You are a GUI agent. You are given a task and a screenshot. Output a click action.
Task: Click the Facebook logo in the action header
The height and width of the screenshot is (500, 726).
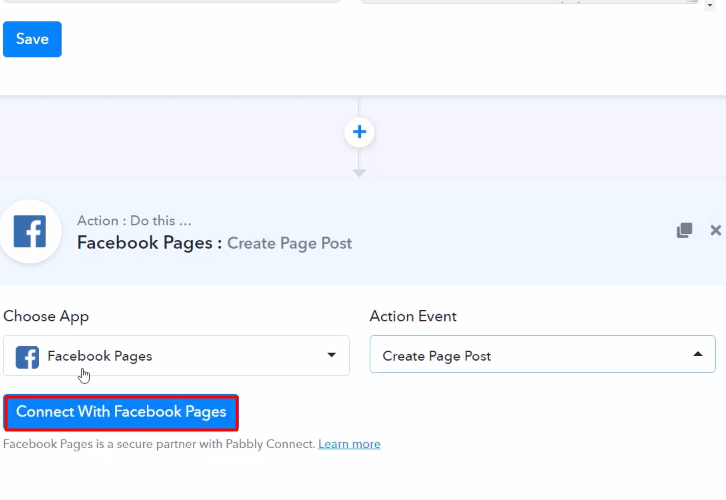point(30,231)
